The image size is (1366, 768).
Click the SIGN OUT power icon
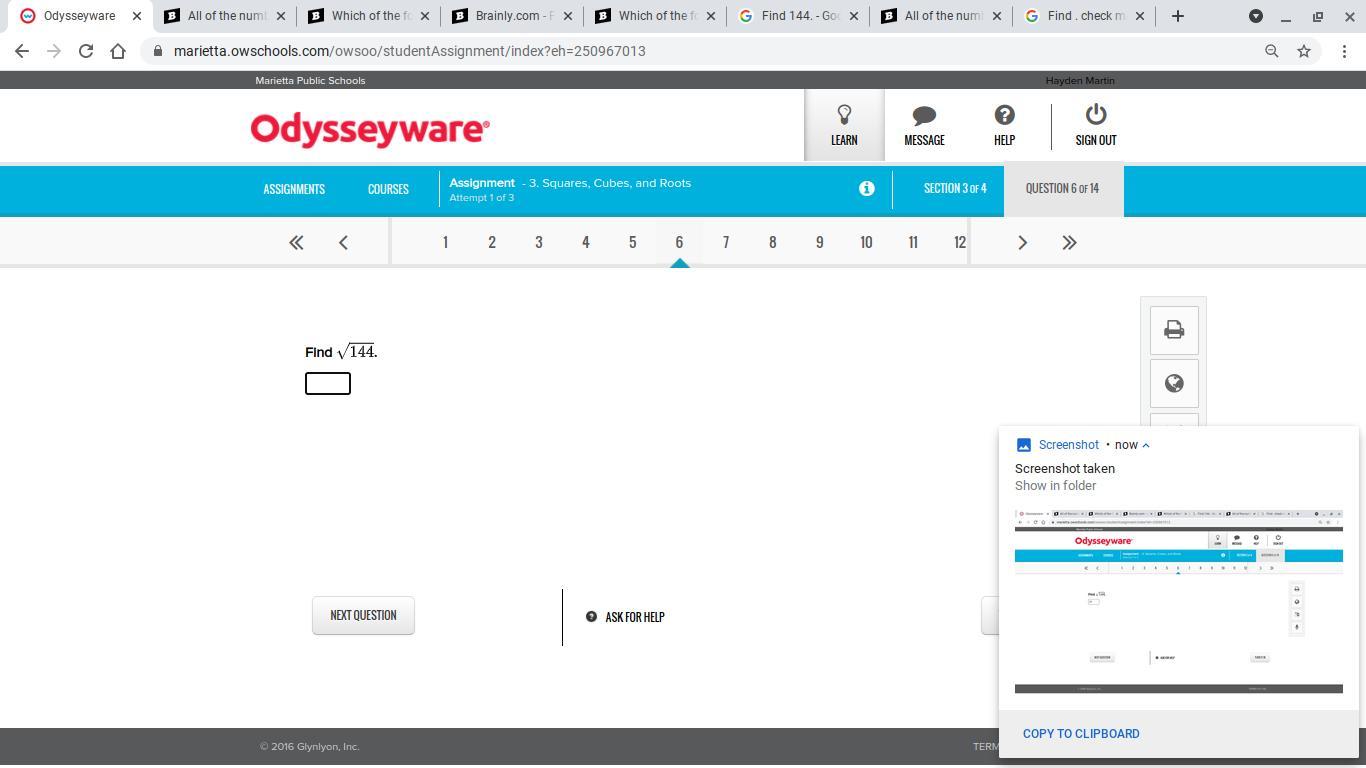tap(1096, 125)
